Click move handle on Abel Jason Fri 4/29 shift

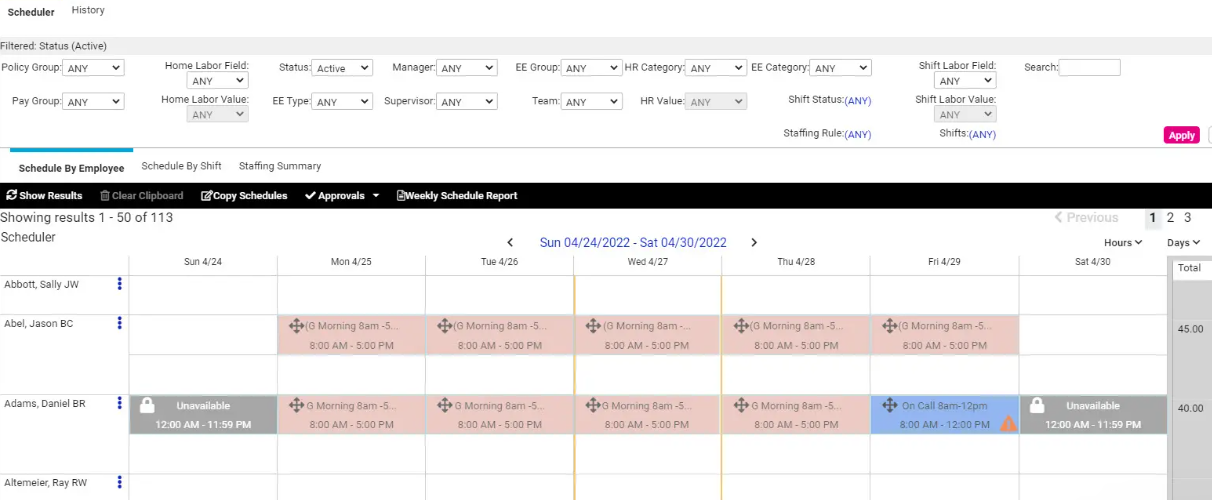pos(889,326)
